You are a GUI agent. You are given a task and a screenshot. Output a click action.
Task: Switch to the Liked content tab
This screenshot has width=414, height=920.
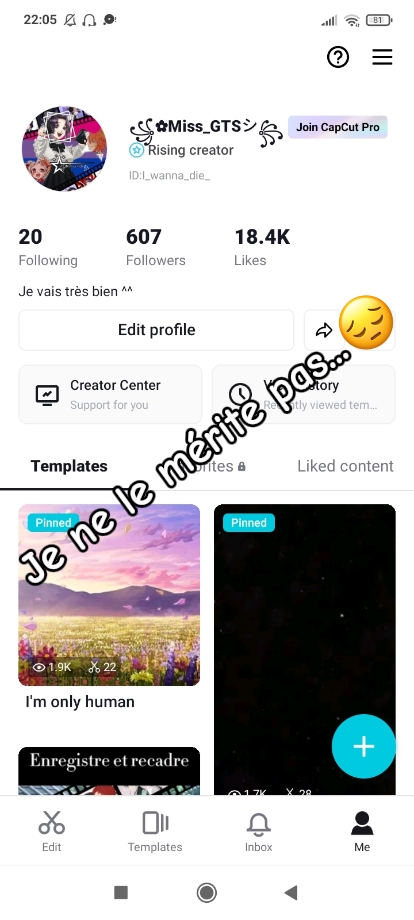345,466
